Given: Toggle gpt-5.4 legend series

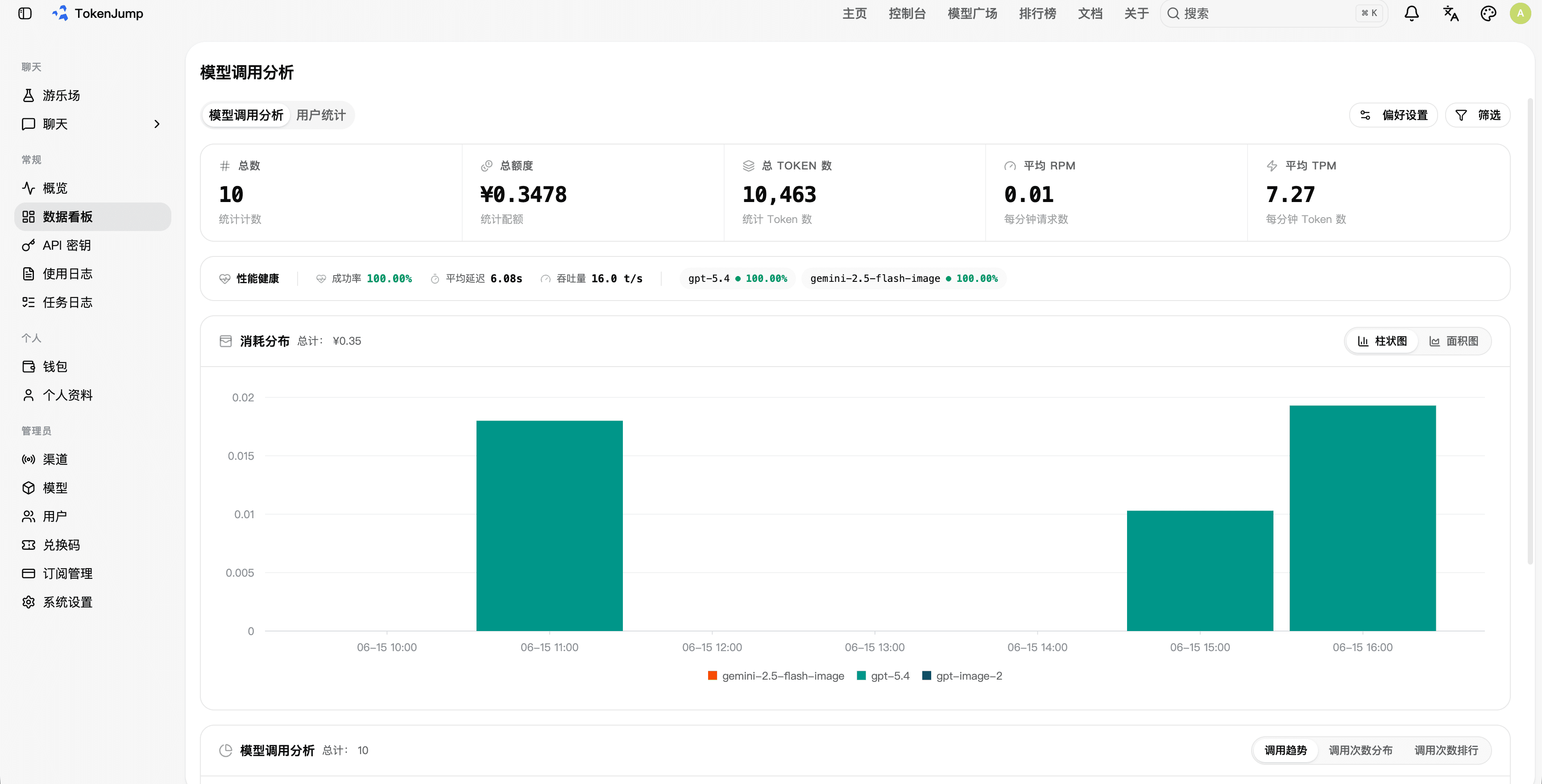Looking at the screenshot, I should click(x=883, y=676).
